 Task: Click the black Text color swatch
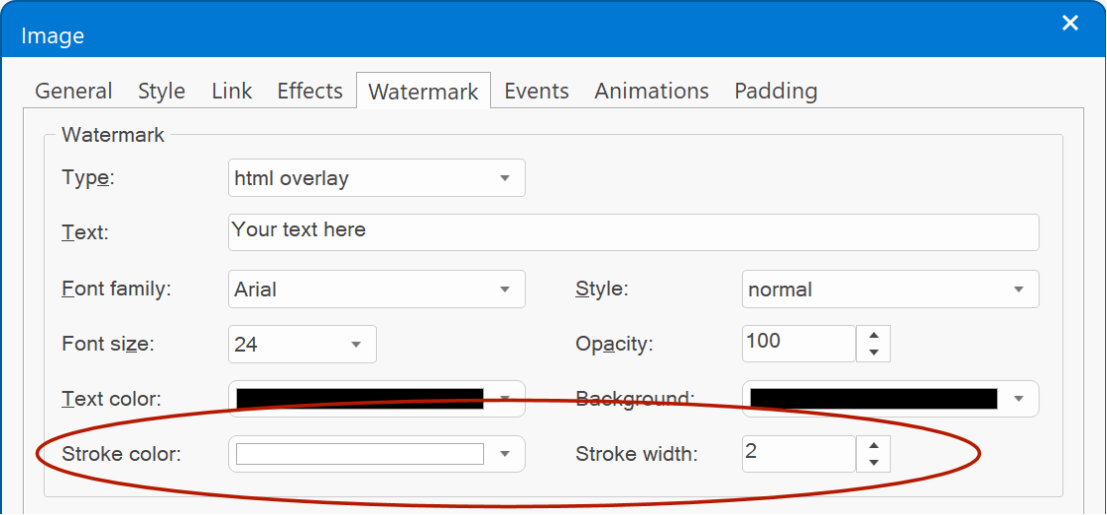[x=359, y=398]
